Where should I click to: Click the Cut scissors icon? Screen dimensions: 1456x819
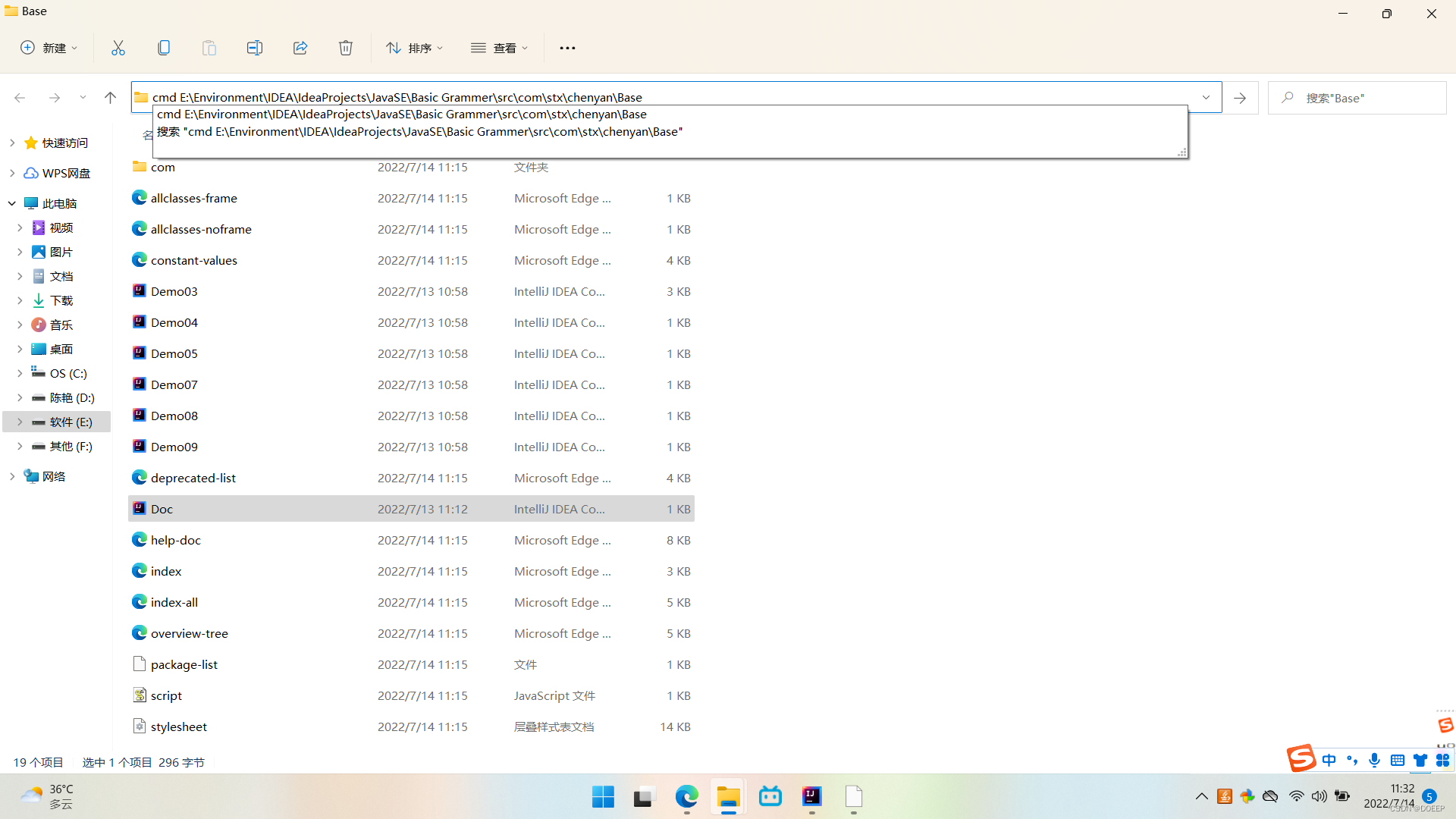118,48
